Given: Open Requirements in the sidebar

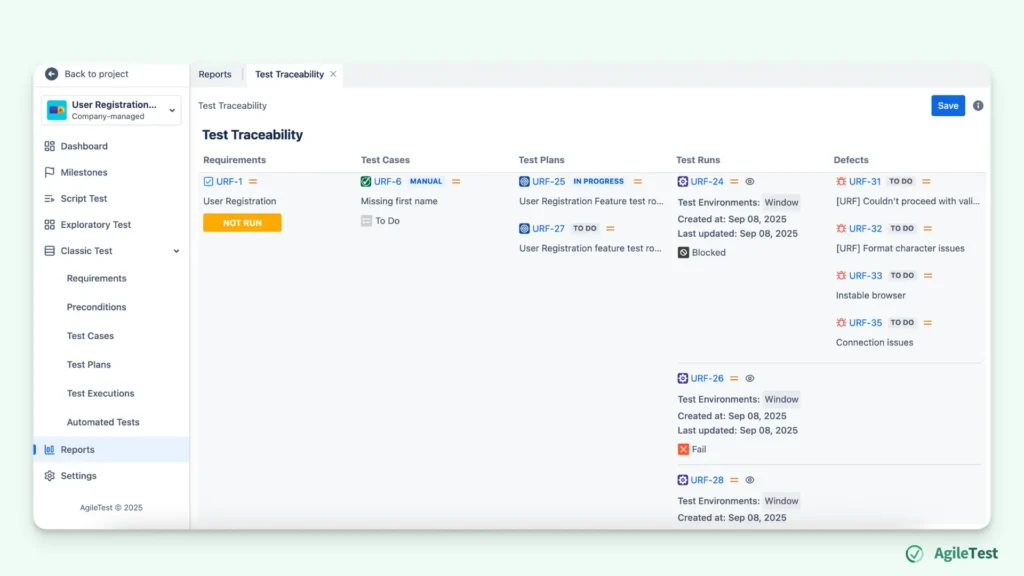Looking at the screenshot, I should coord(97,278).
